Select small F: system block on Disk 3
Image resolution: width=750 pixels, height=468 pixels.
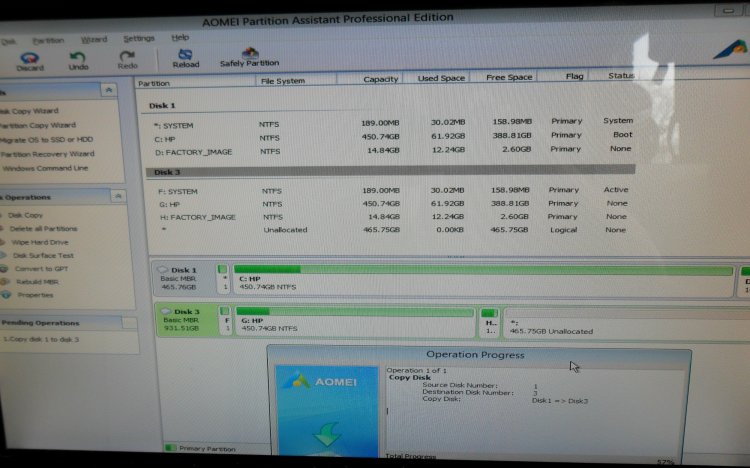point(226,320)
